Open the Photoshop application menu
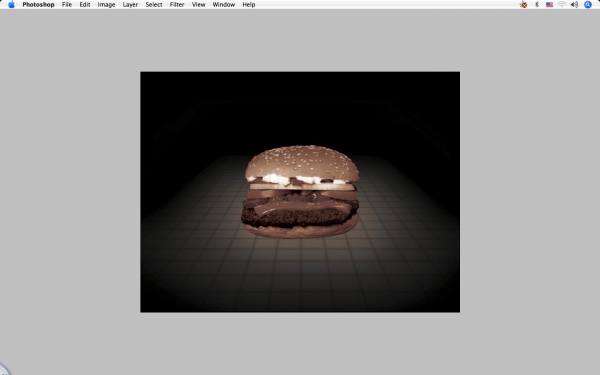This screenshot has width=600, height=375. click(38, 5)
